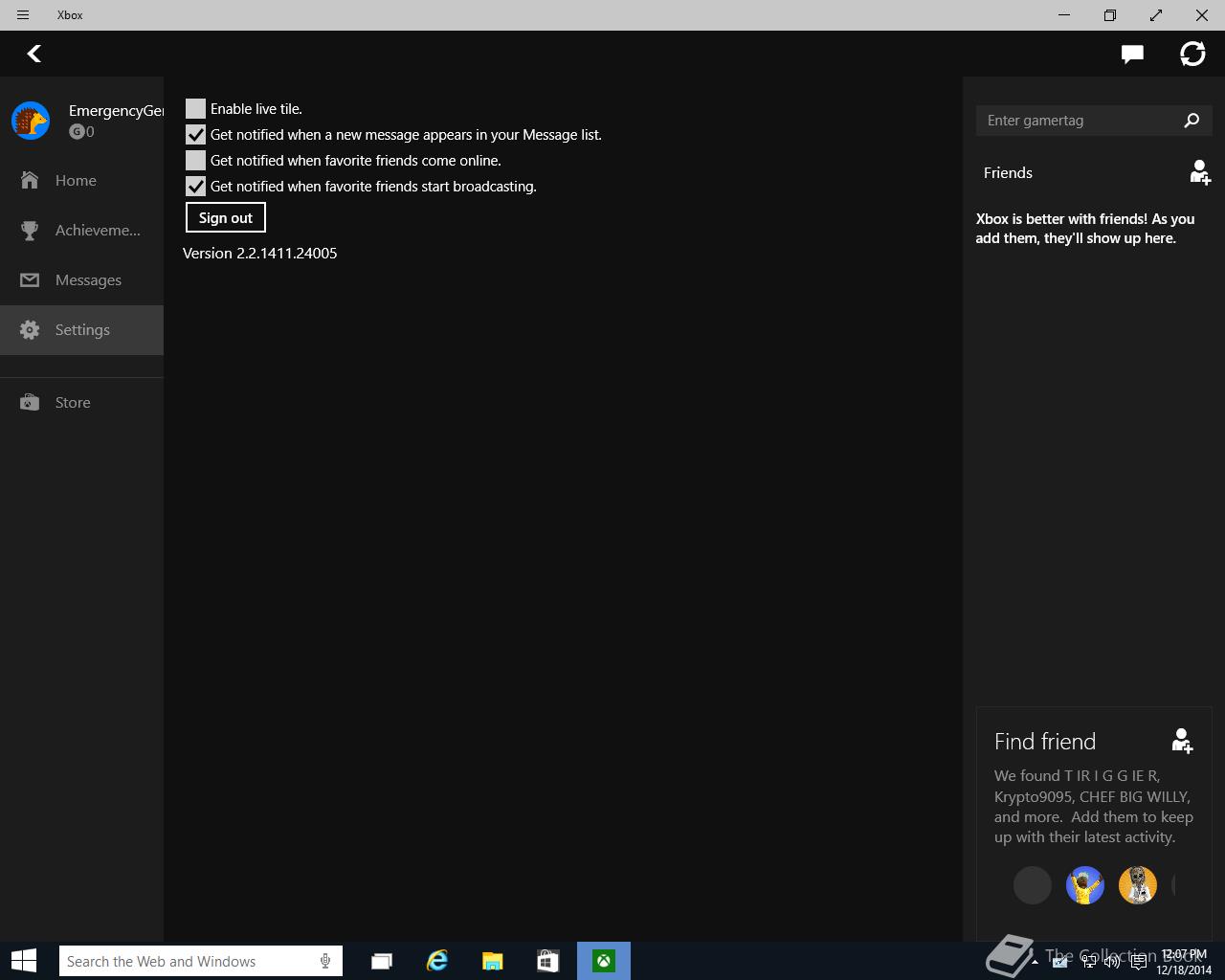Click the system tray volume icon
1225x980 pixels.
pos(1112,962)
